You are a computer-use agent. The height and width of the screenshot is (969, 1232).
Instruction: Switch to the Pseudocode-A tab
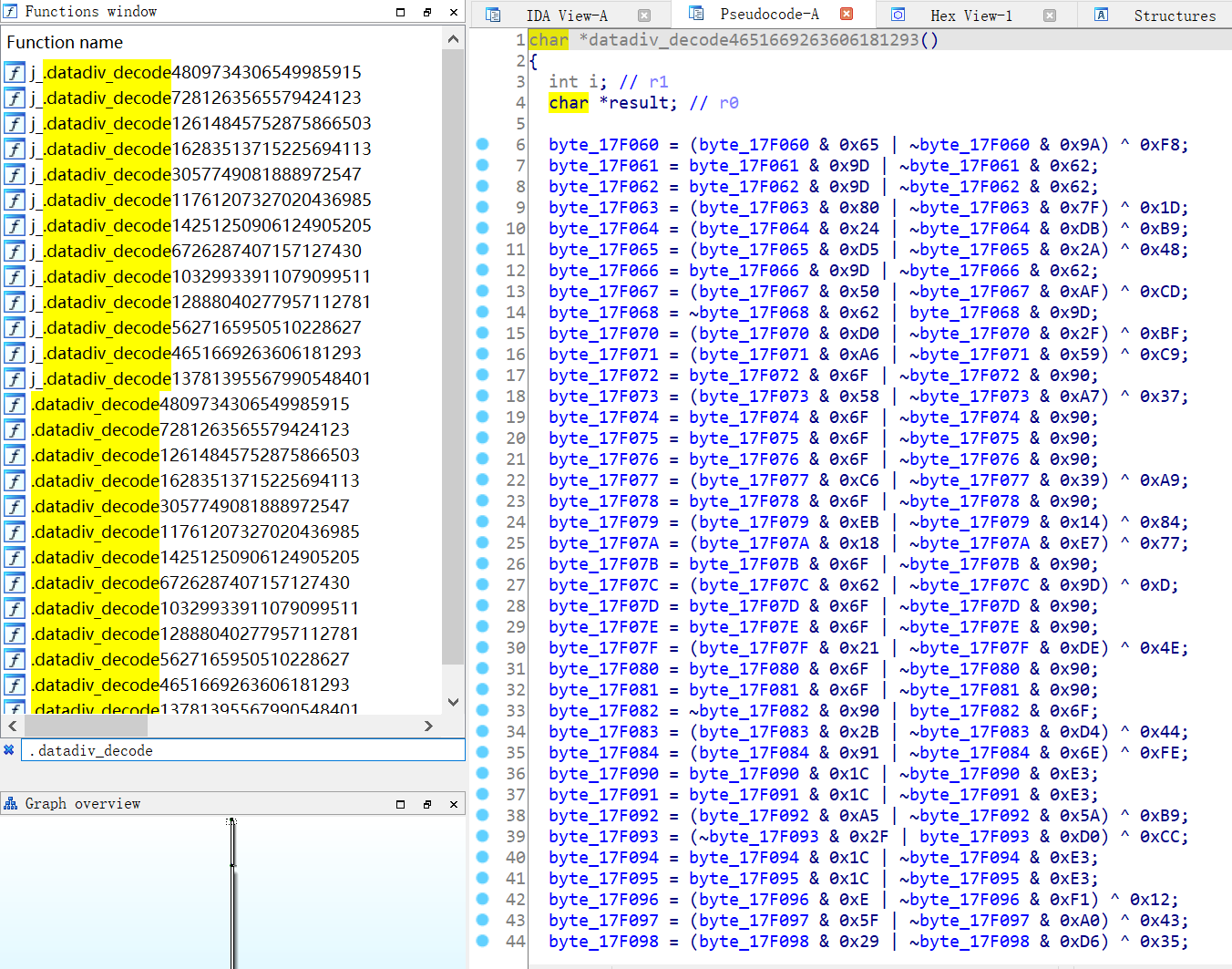click(769, 14)
